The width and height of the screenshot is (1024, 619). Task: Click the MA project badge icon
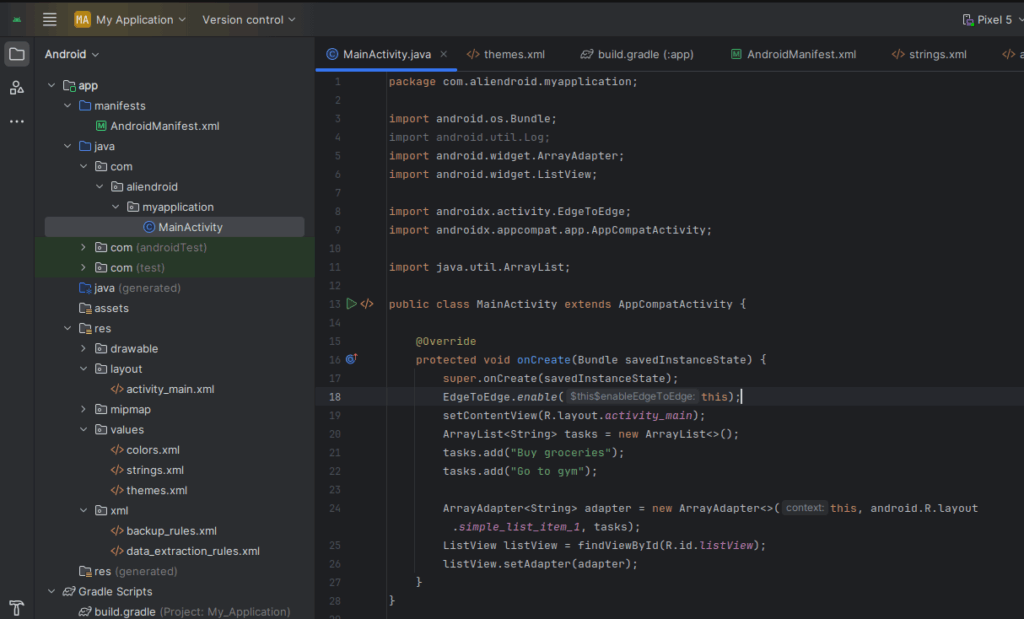(x=82, y=20)
